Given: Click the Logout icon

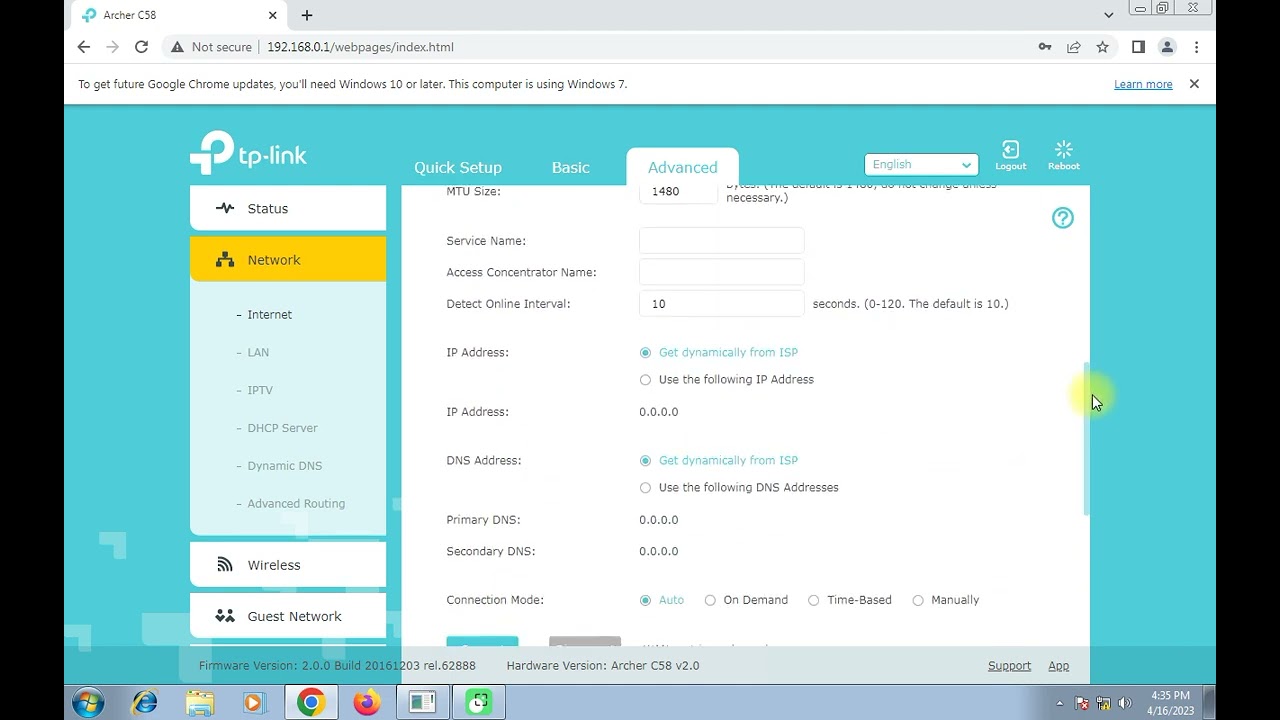Looking at the screenshot, I should [x=1010, y=149].
